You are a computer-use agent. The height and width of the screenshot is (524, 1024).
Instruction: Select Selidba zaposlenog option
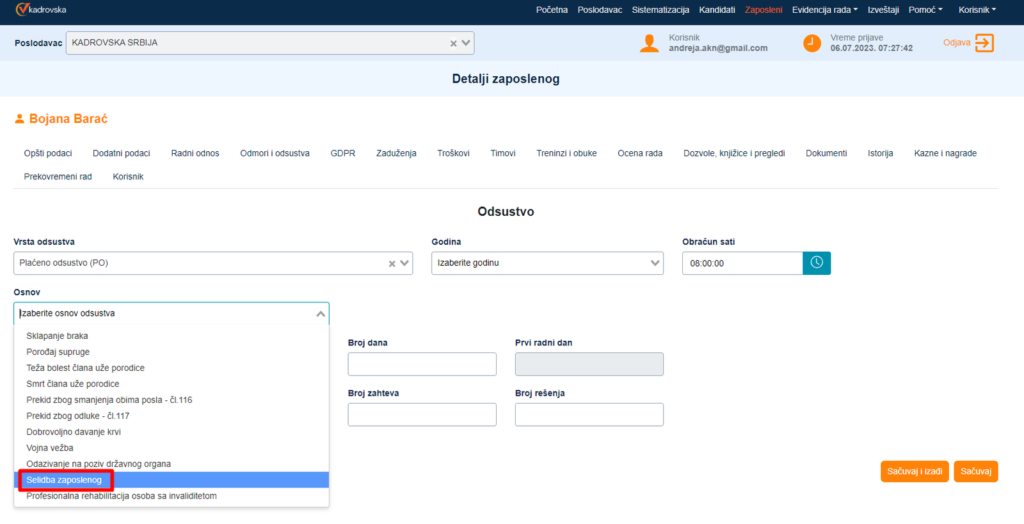(x=64, y=480)
